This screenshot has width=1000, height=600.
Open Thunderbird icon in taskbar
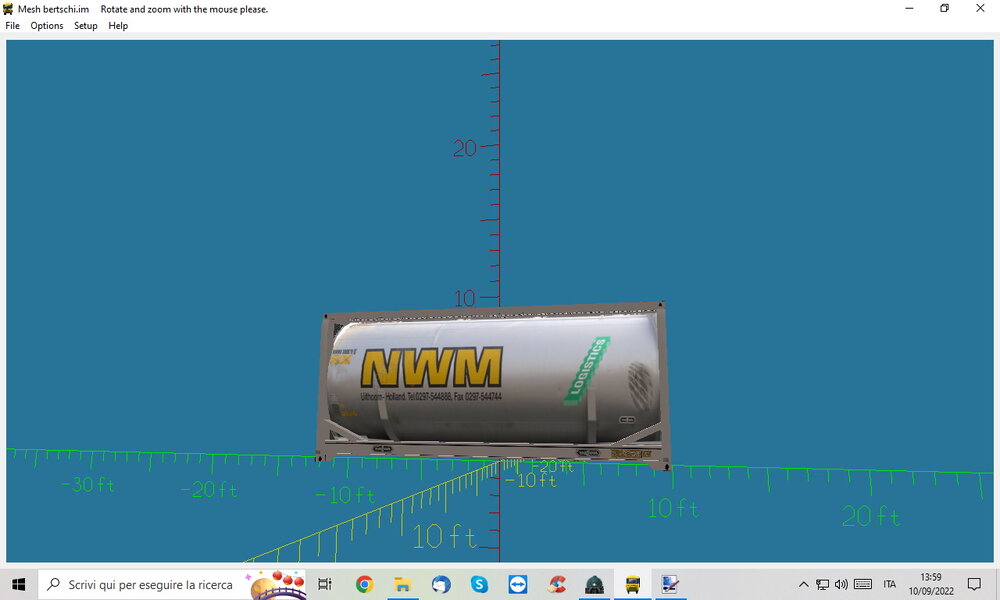(x=441, y=584)
